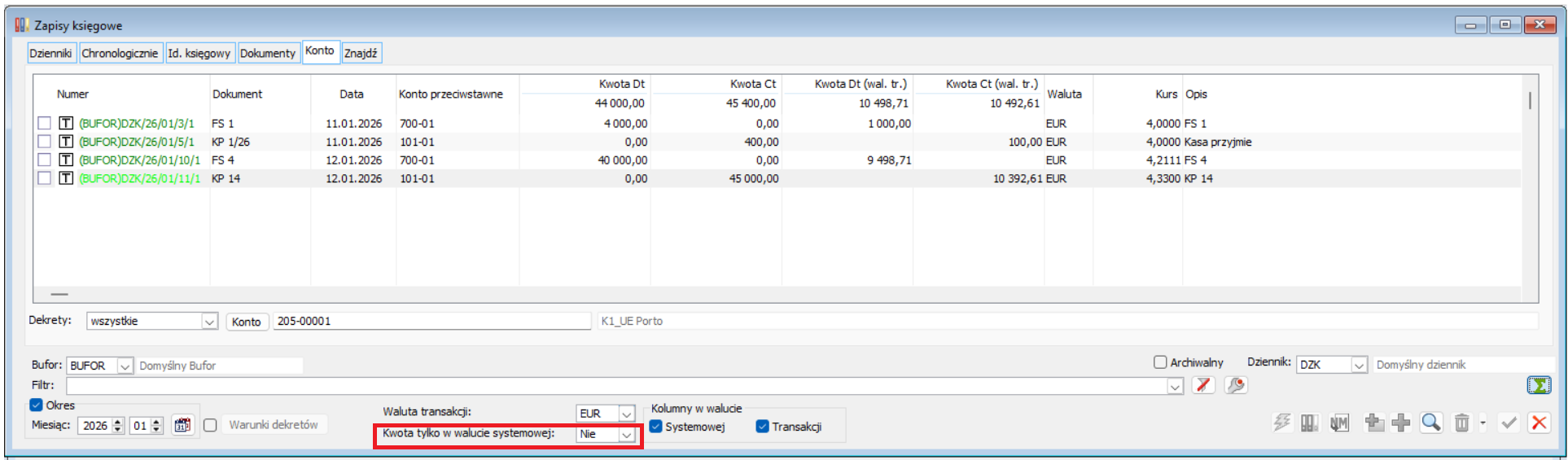The image size is (1568, 460).
Task: Select the cell 9 498,71
Action: 889,160
